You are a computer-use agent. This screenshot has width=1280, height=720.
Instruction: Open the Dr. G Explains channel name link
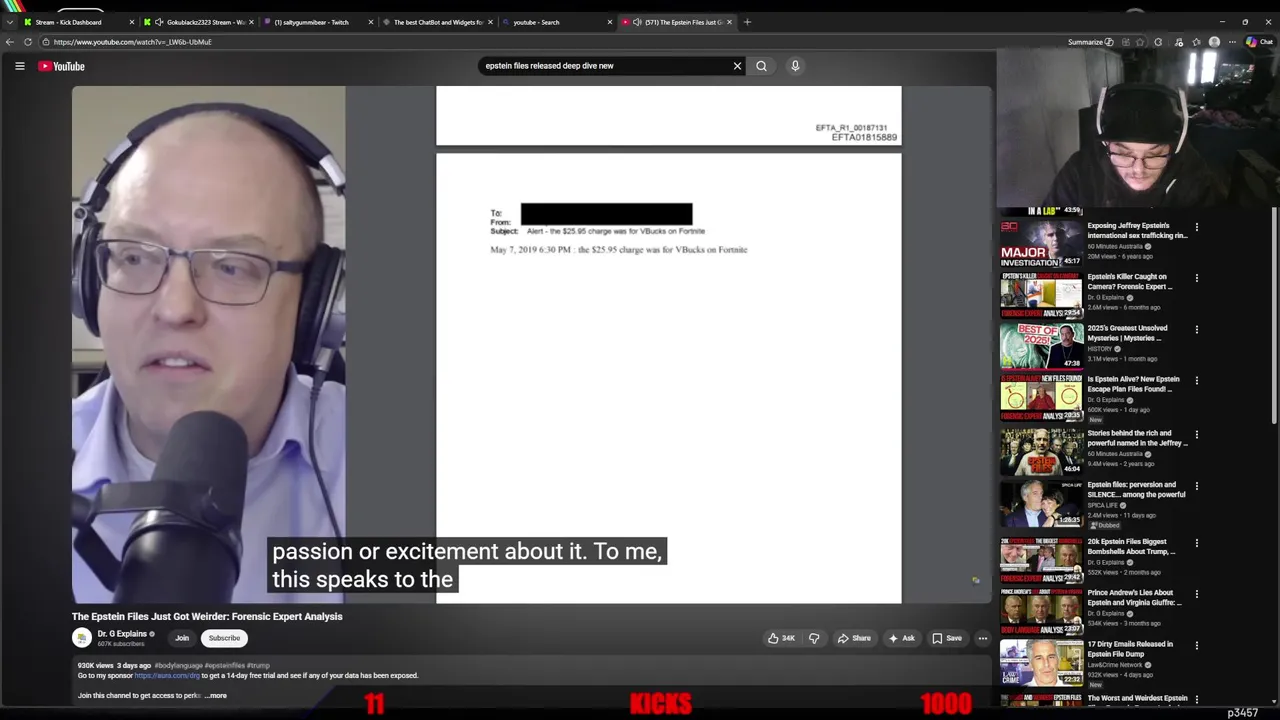(x=122, y=634)
